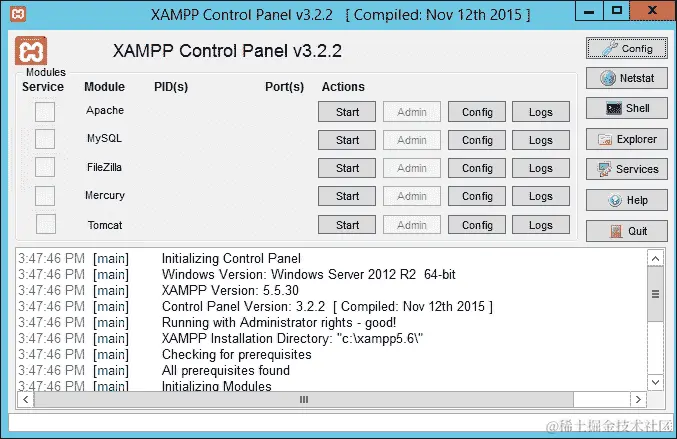Open MySQL Config menu
Viewport: 677px width, 439px height.
[477, 140]
